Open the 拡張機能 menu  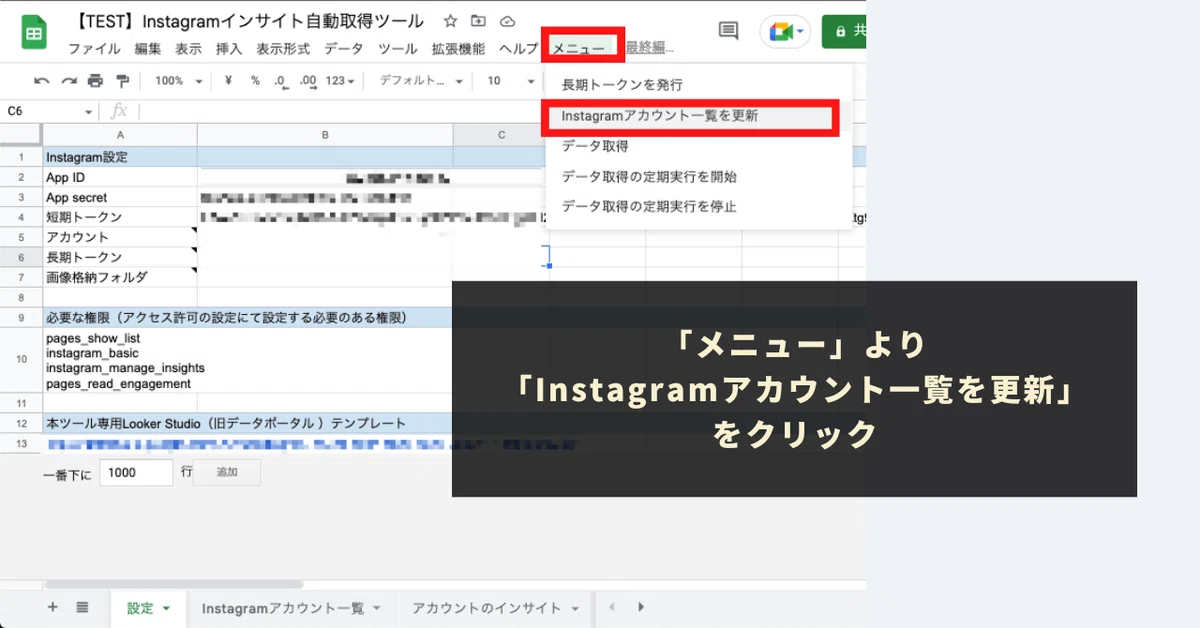pyautogui.click(x=458, y=49)
